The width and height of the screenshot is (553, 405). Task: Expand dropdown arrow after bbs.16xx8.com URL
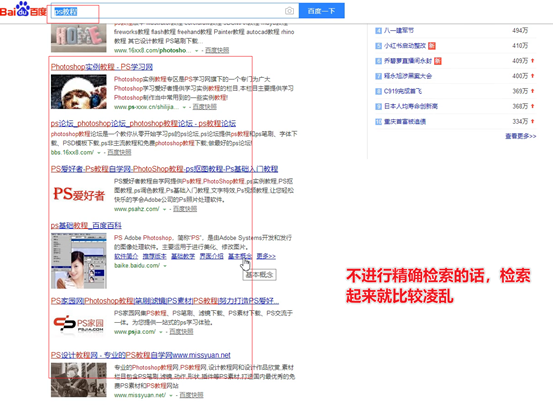[x=99, y=153]
